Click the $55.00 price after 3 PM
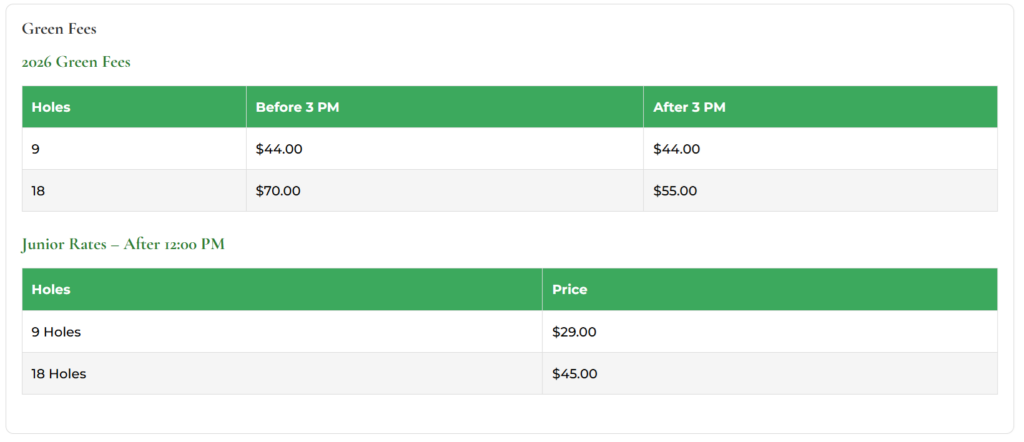Screen dimensions: 1024x442 pyautogui.click(x=675, y=191)
